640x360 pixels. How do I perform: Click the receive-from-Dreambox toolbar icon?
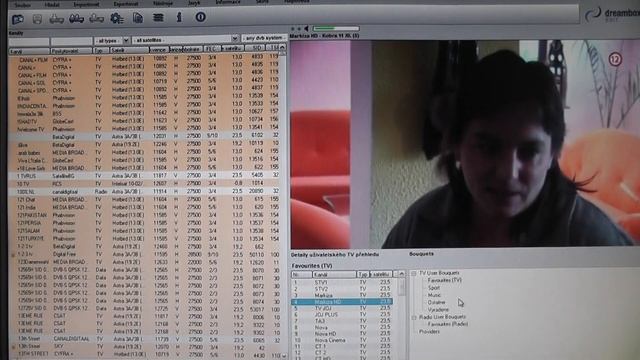57,19
